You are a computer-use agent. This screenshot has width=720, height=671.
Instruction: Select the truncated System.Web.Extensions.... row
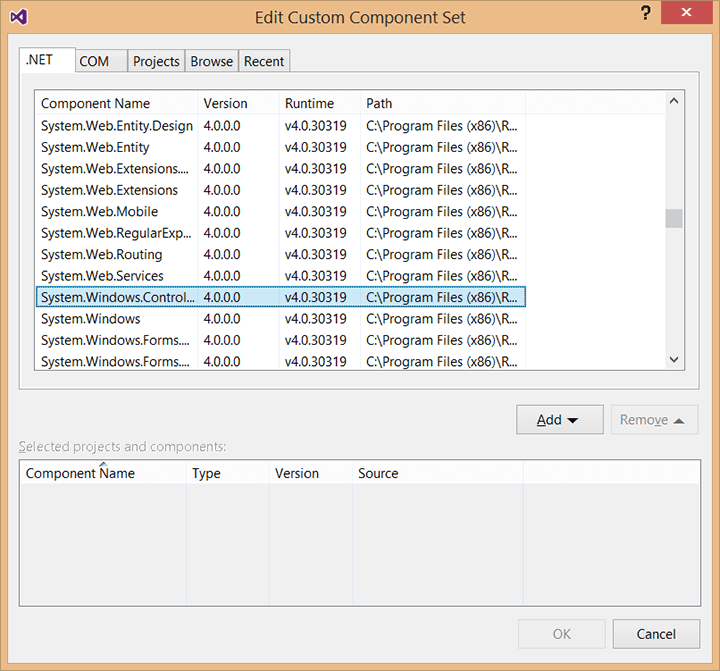pyautogui.click(x=281, y=169)
